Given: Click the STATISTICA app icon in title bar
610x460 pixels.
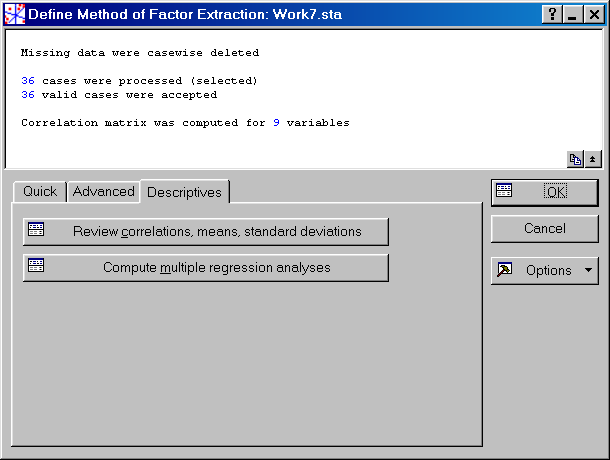Looking at the screenshot, I should (14, 14).
